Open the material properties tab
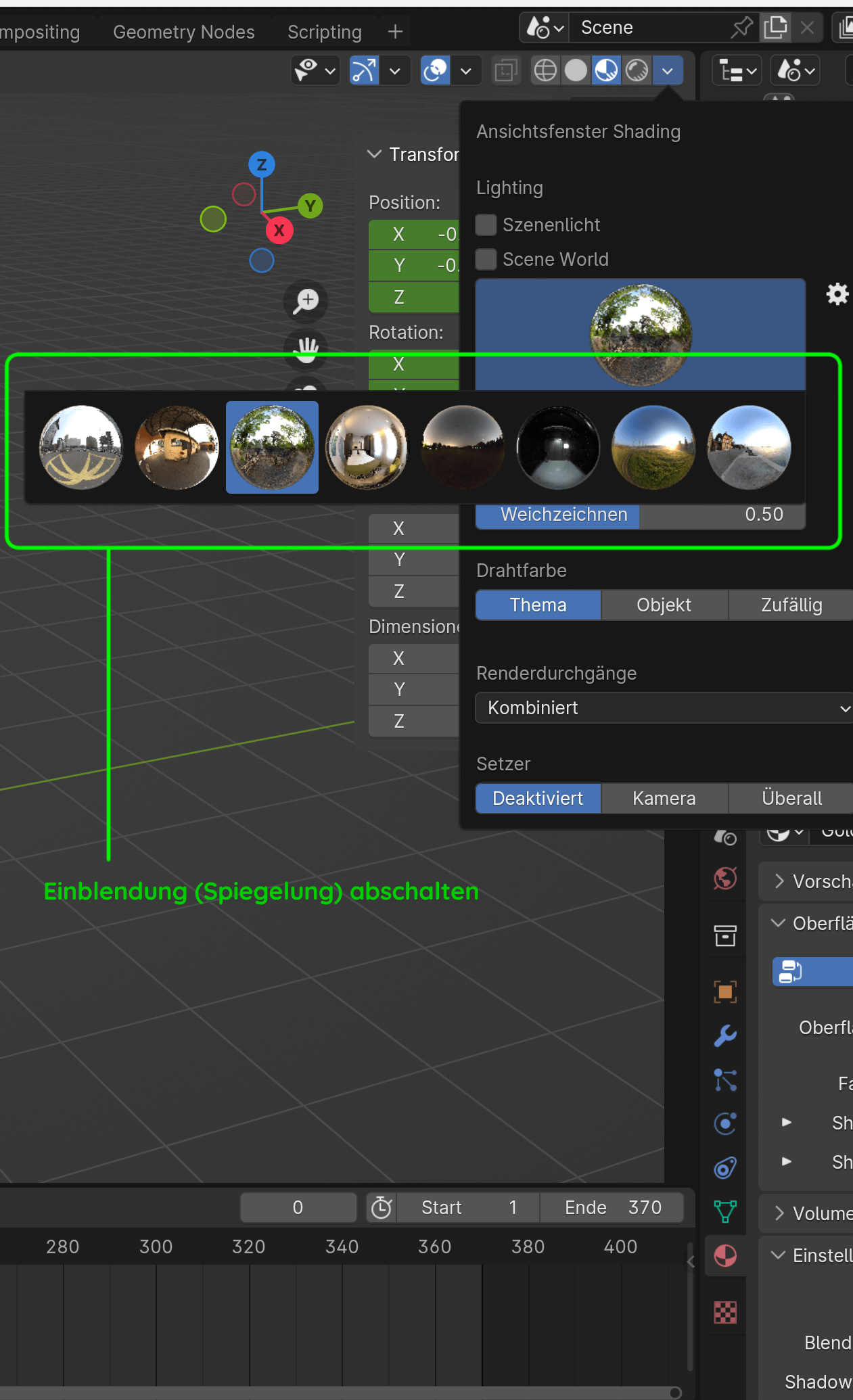Viewport: 853px width, 1400px height. 725,1256
